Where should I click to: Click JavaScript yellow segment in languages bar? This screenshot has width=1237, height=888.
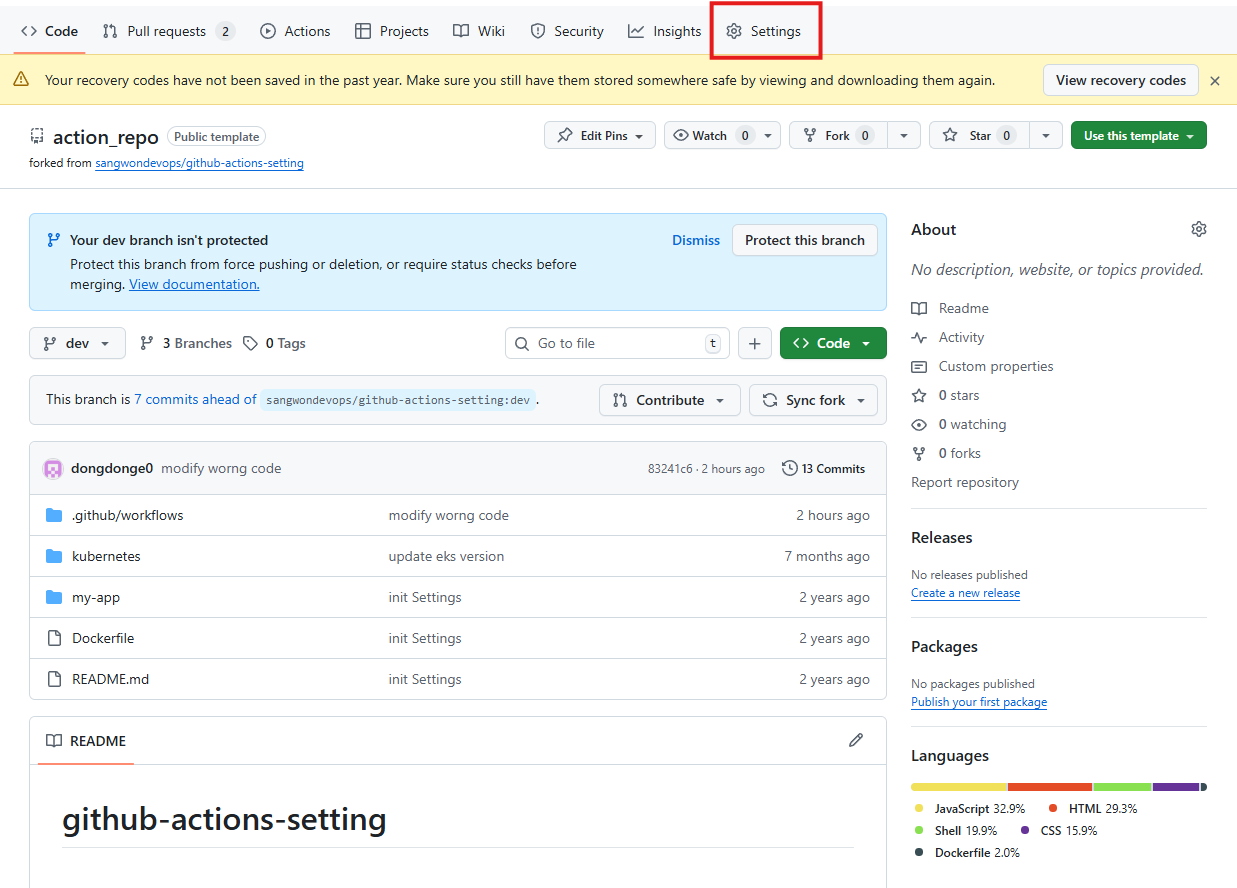pyautogui.click(x=959, y=787)
